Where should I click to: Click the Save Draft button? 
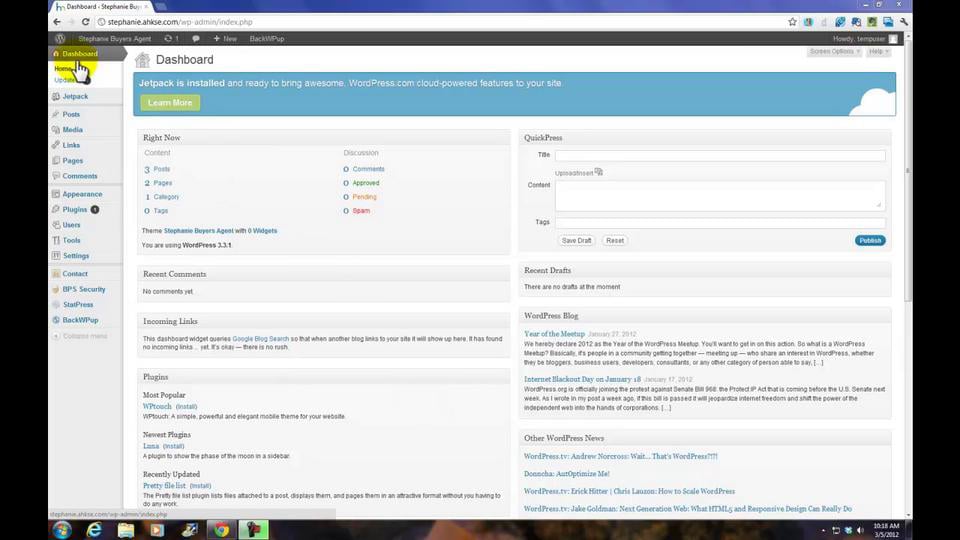pyautogui.click(x=577, y=241)
